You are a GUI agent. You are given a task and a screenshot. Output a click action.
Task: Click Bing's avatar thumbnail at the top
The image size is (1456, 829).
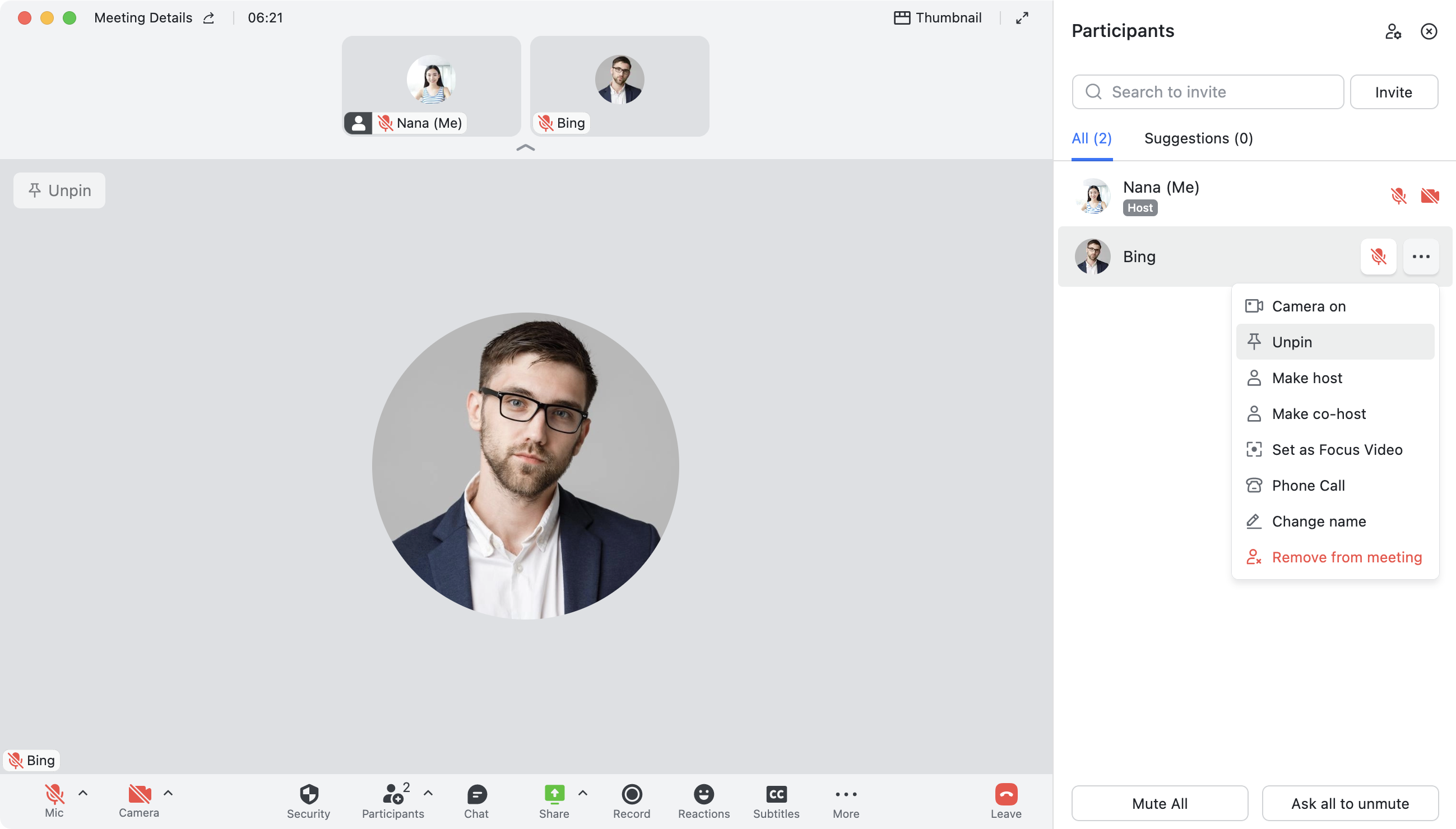pos(619,80)
